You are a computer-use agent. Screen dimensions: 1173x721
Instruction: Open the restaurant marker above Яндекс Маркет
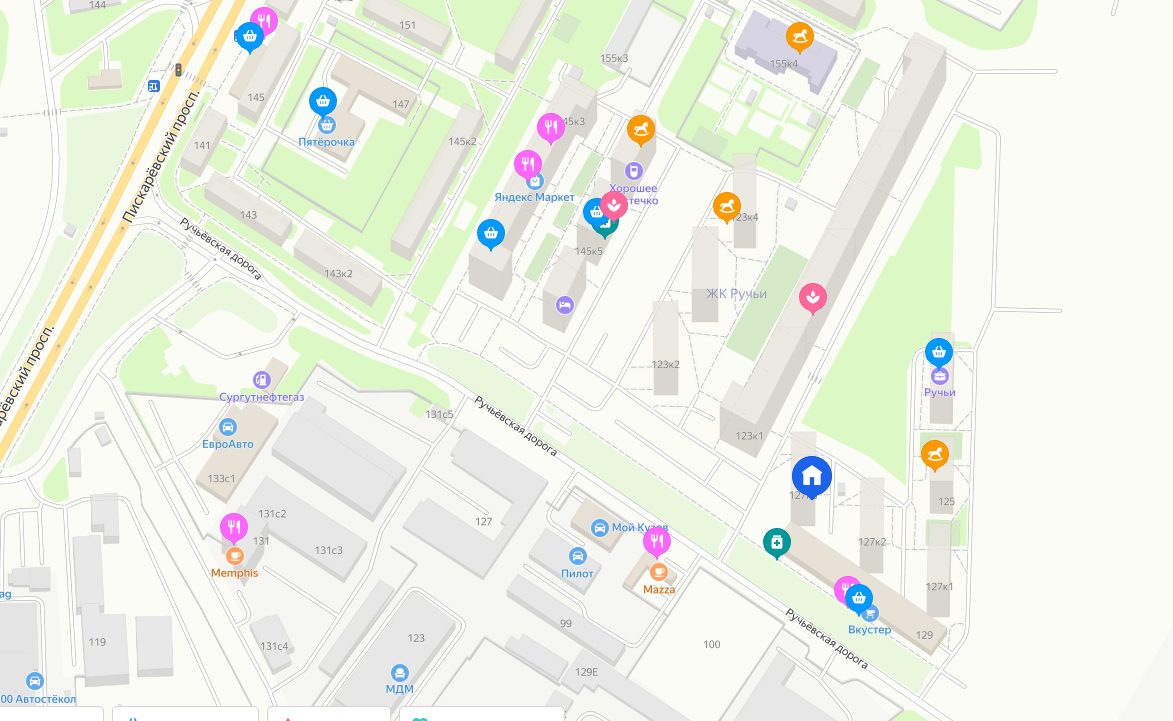(x=528, y=164)
